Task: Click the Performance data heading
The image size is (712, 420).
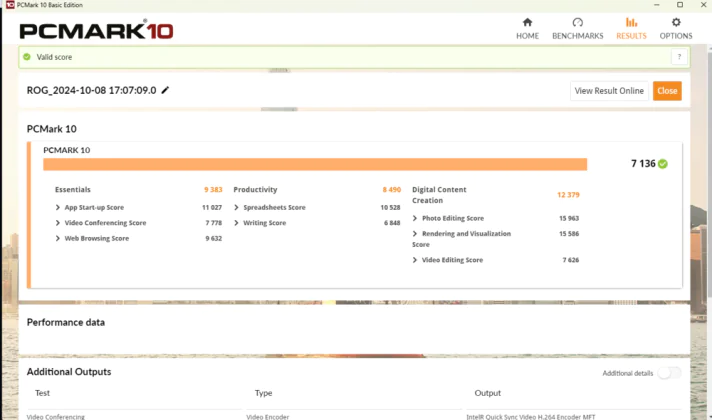Action: coord(66,322)
